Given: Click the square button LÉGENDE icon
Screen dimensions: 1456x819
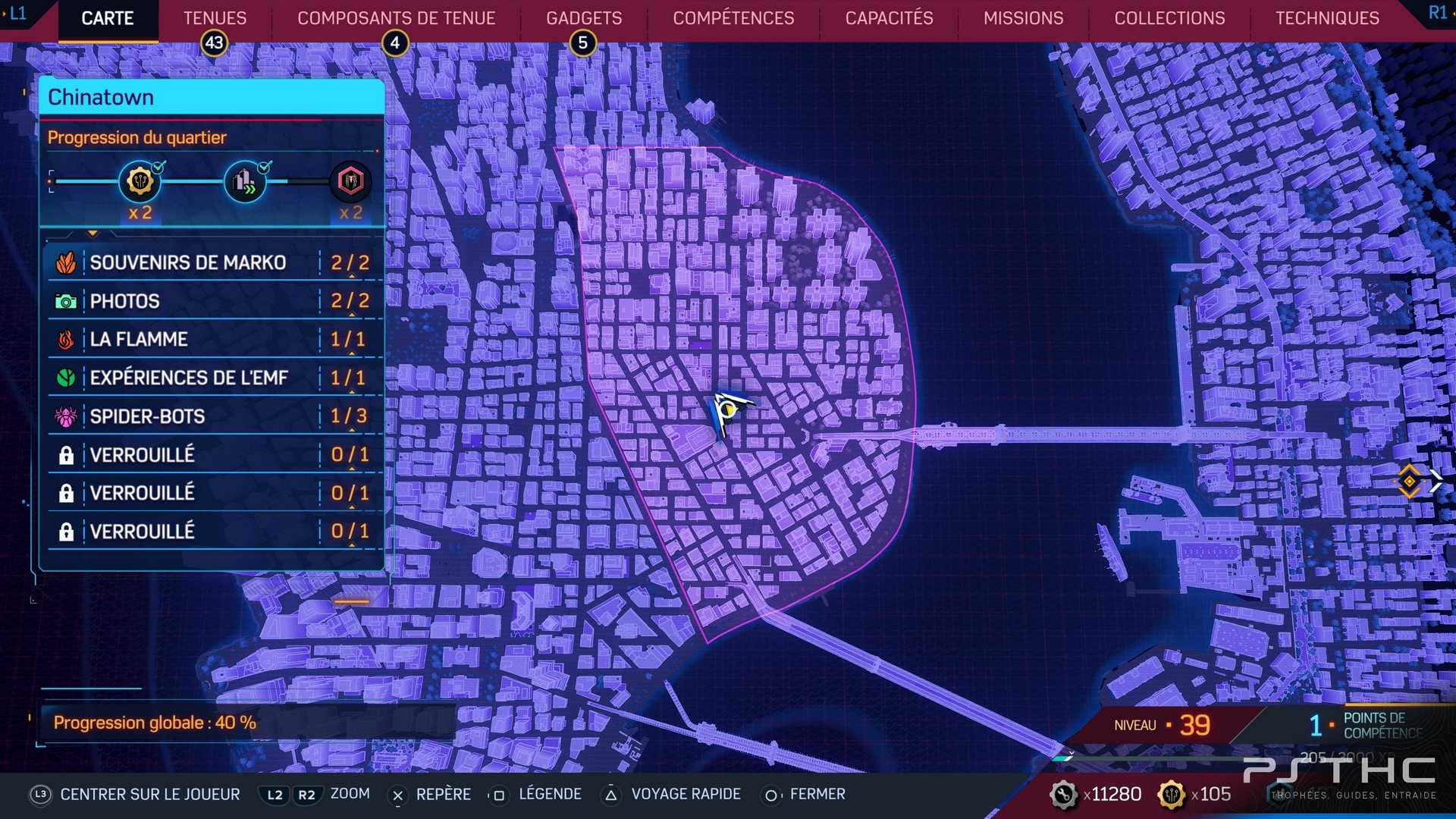Looking at the screenshot, I should pyautogui.click(x=498, y=795).
